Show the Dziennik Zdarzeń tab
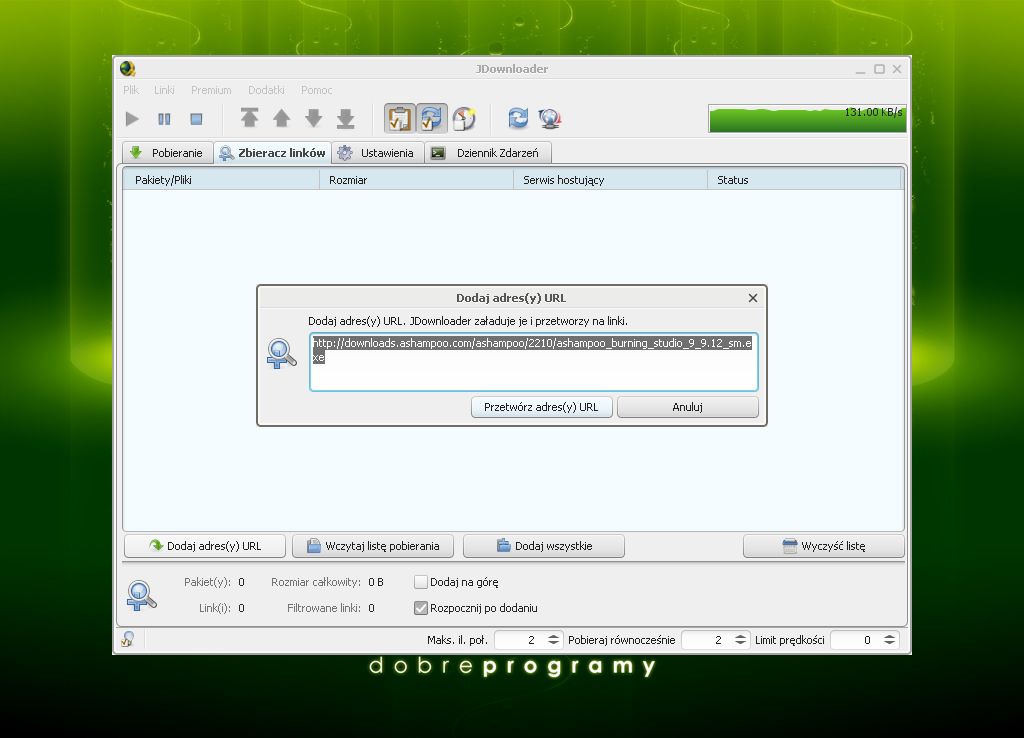The width and height of the screenshot is (1024, 738). [488, 153]
